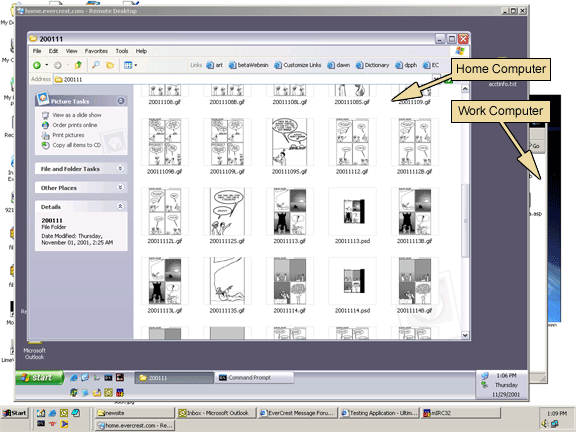Switch to Testing Application taskbar button

click(379, 413)
